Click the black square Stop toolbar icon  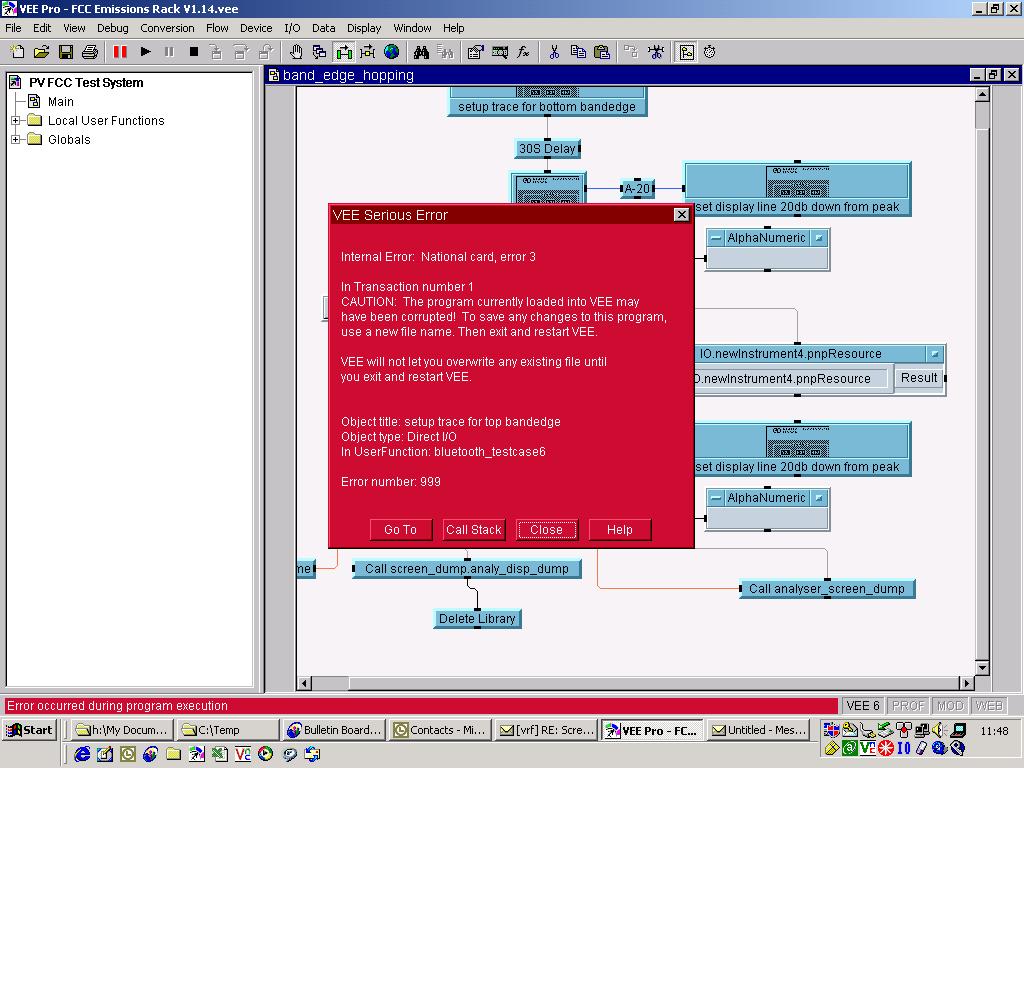pyautogui.click(x=194, y=52)
